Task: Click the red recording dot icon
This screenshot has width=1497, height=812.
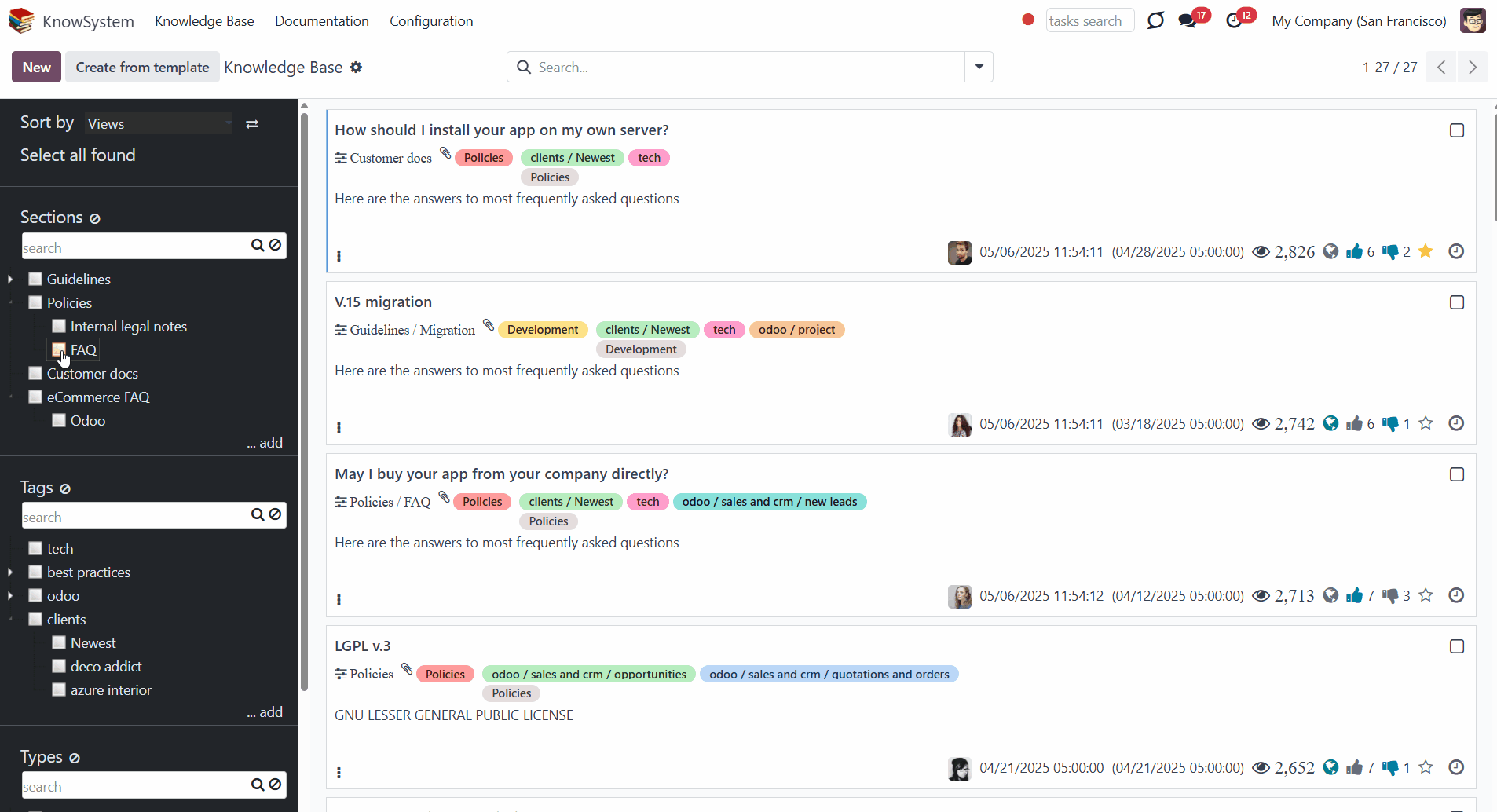Action: click(x=1028, y=20)
